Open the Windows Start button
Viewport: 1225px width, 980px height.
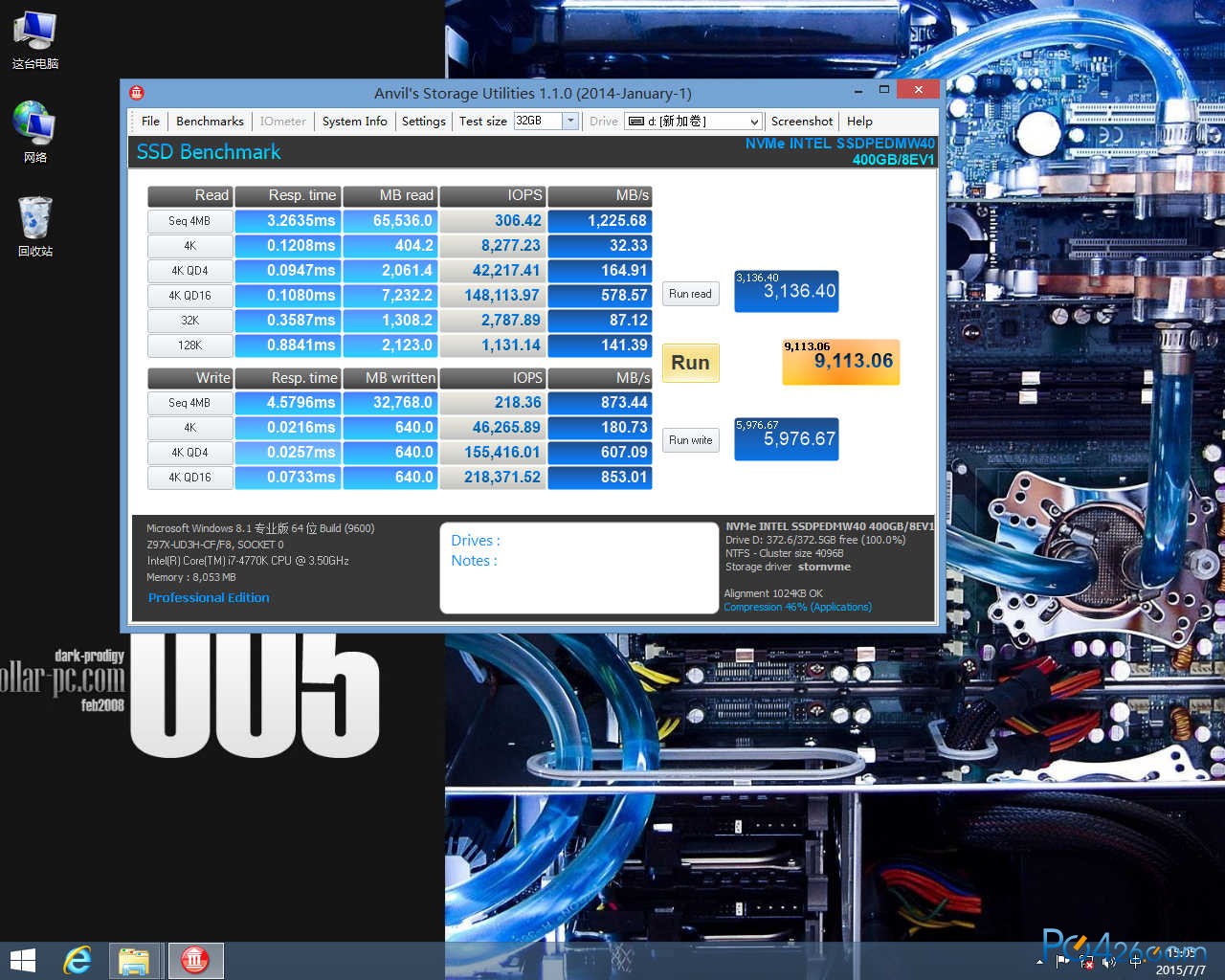22,961
